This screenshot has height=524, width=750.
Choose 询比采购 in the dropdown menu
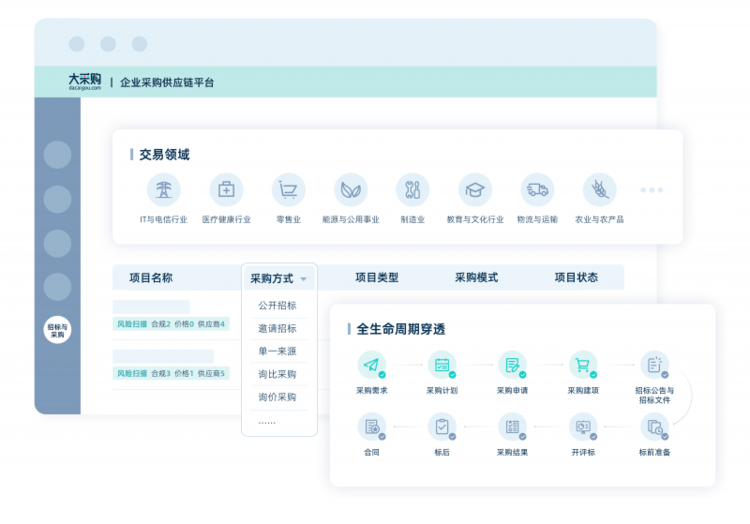[x=277, y=374]
